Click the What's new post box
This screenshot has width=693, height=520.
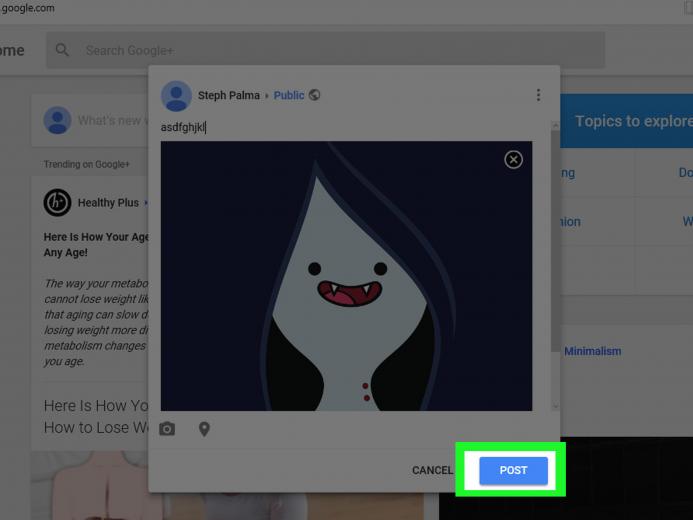(90, 120)
